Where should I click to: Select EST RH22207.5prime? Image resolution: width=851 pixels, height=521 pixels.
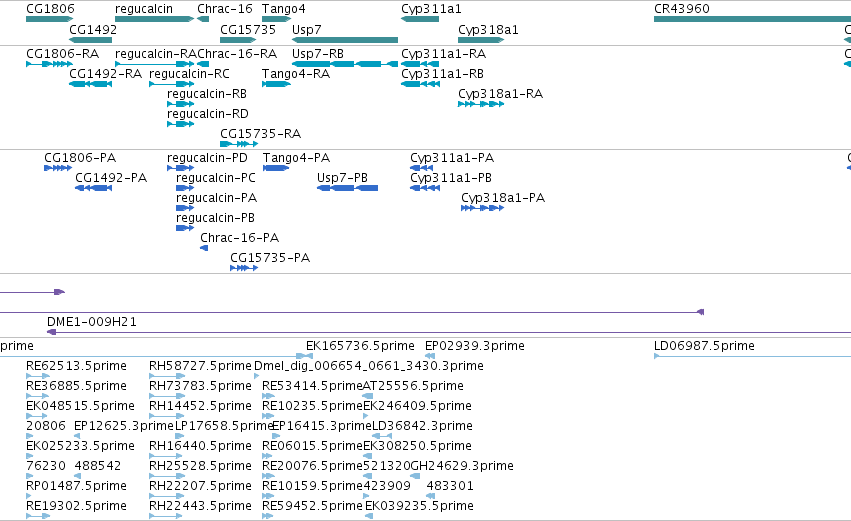tap(200, 486)
